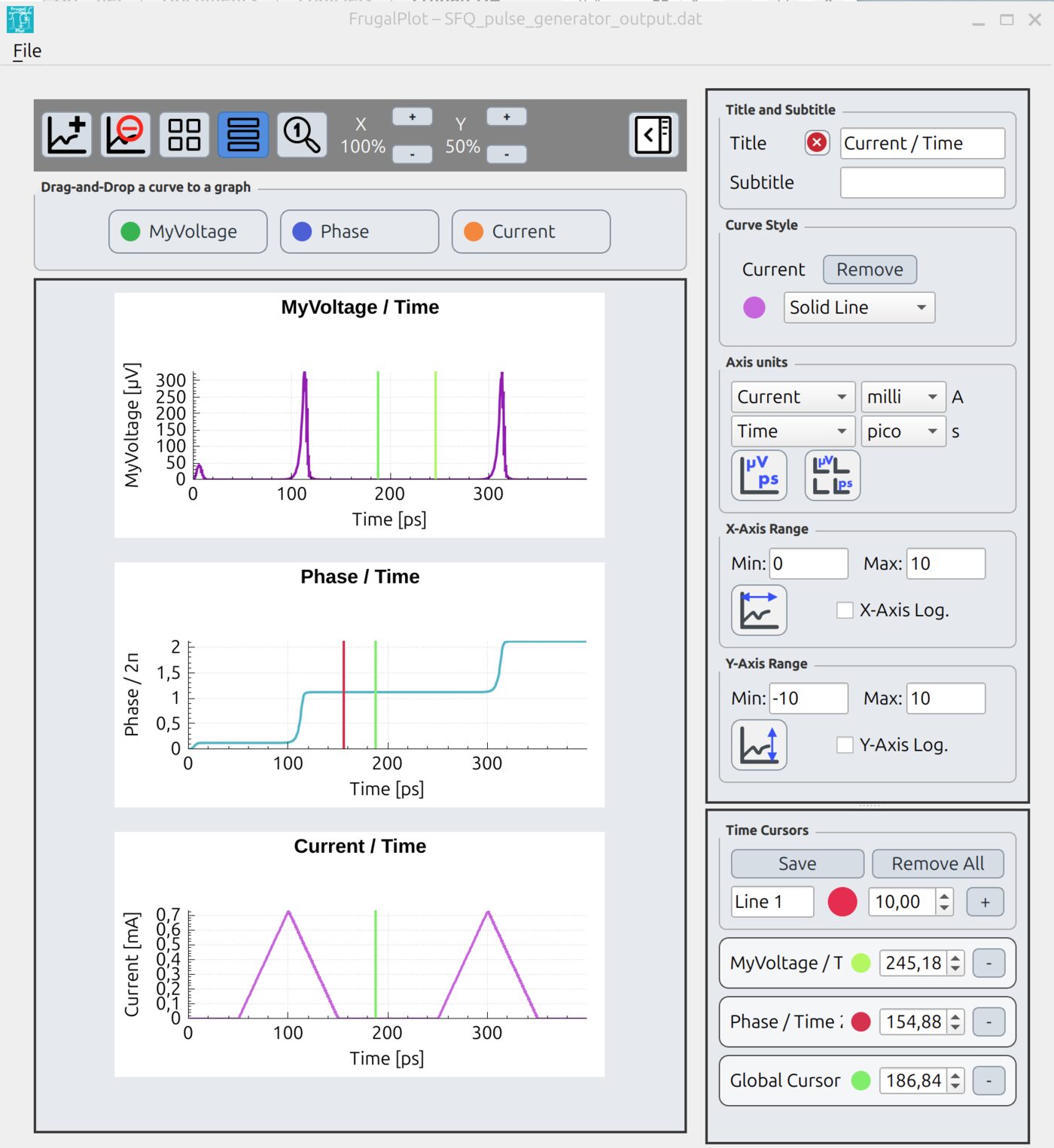The width and height of the screenshot is (1054, 1148).
Task: Click the Subtitle input field
Action: pyautogui.click(x=922, y=182)
